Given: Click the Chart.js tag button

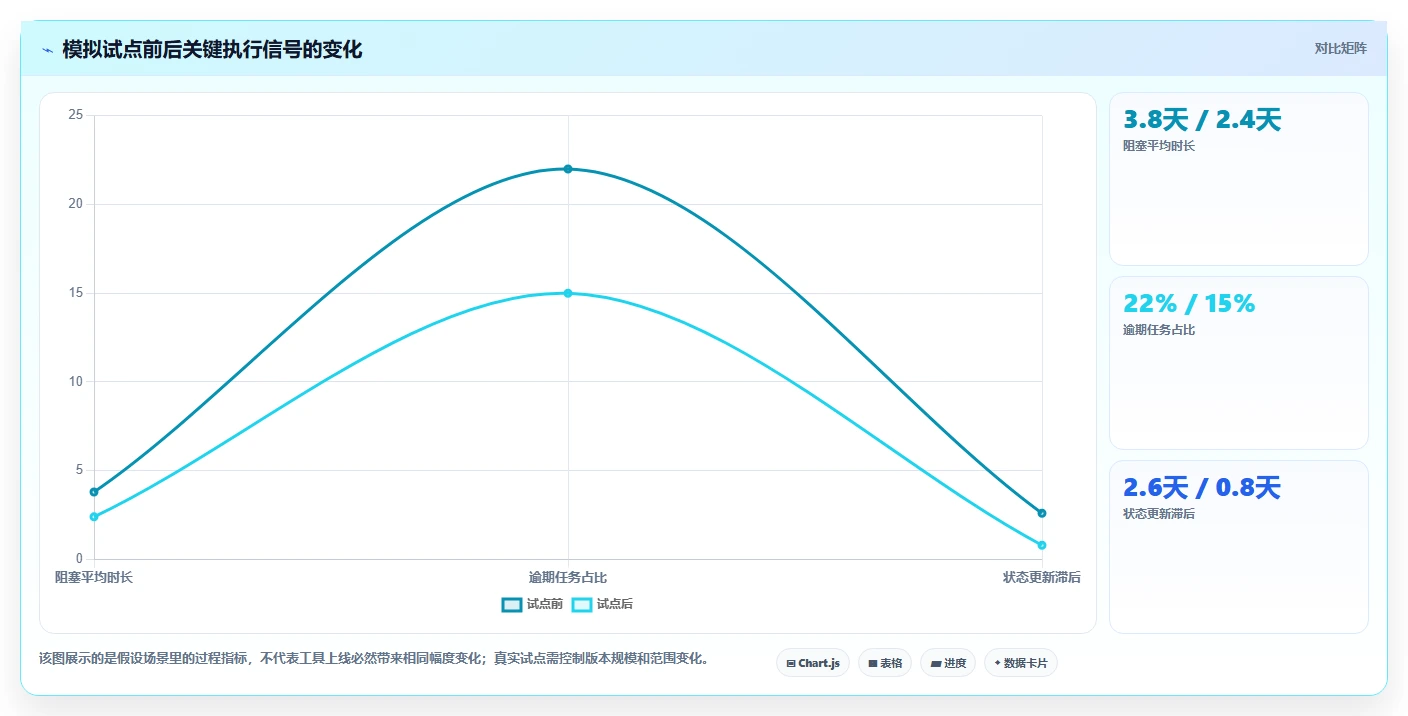Looking at the screenshot, I should [813, 663].
